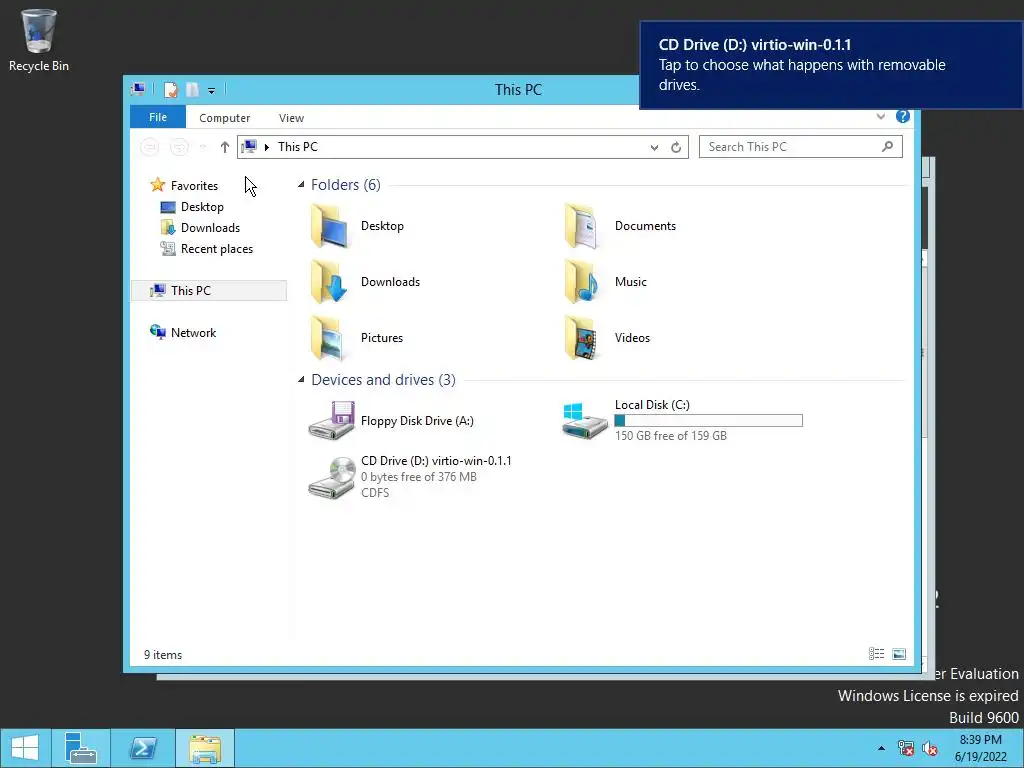
Task: Go up one level with Up arrow
Action: [x=225, y=147]
